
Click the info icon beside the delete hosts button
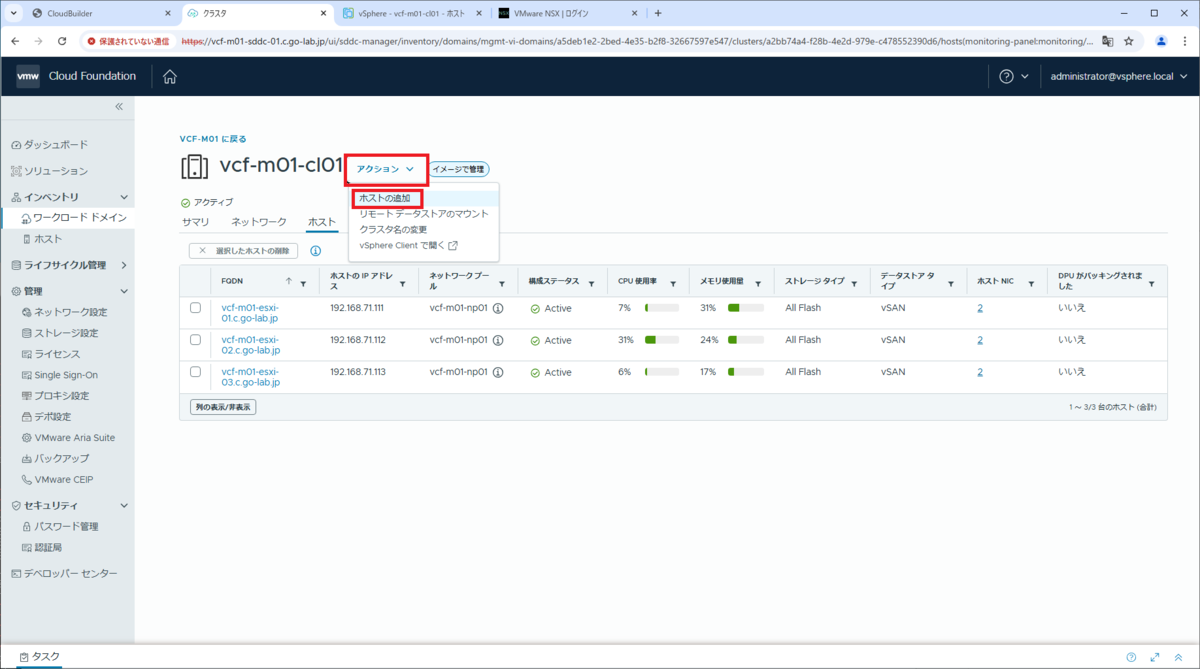click(315, 251)
